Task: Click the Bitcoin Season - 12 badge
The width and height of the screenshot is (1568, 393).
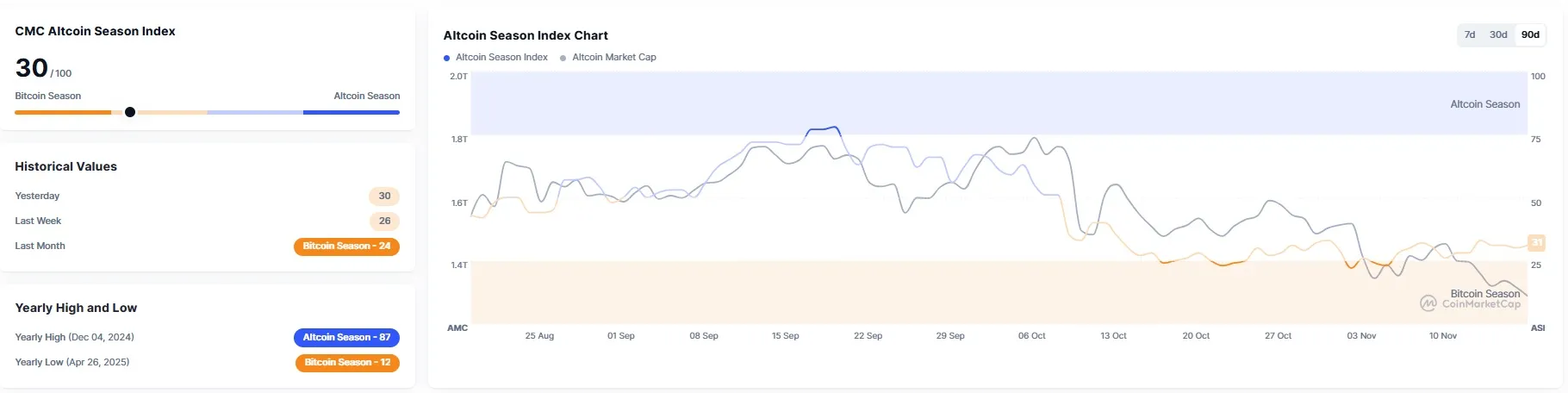Action: point(347,363)
